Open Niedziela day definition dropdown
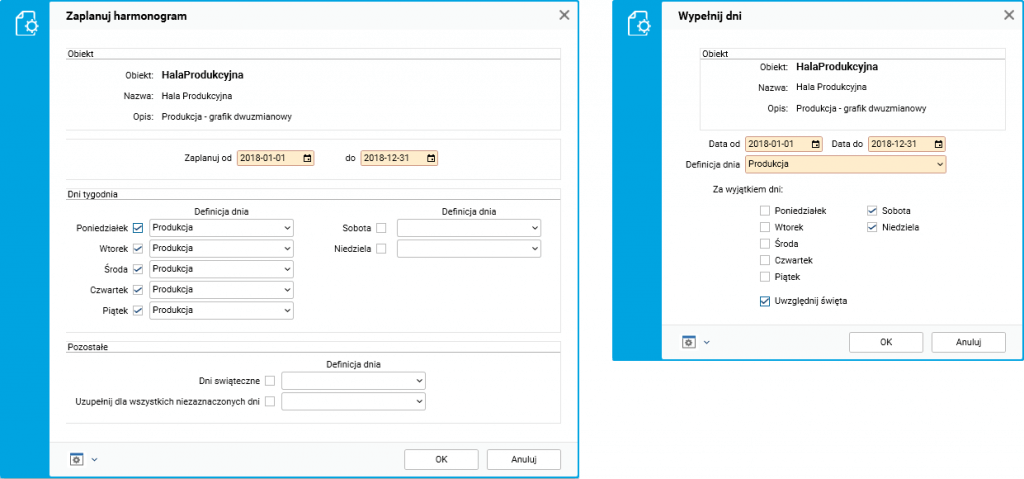 [469, 248]
